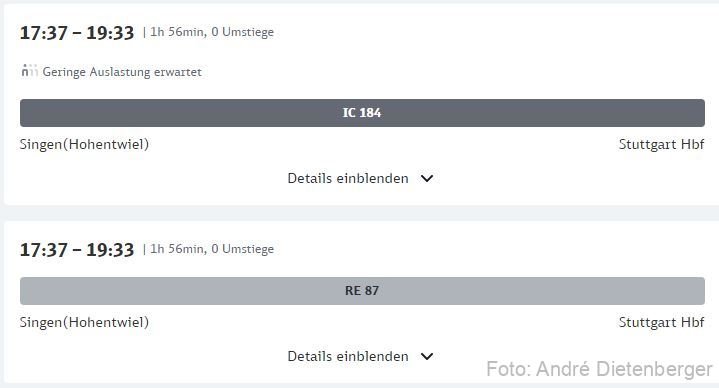Expand Details einblenden for the RE 87 connection
This screenshot has height=388, width=719.
[x=360, y=356]
